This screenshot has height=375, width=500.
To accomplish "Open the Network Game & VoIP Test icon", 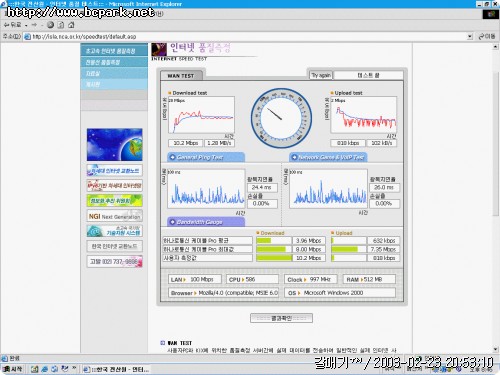I will click(294, 157).
